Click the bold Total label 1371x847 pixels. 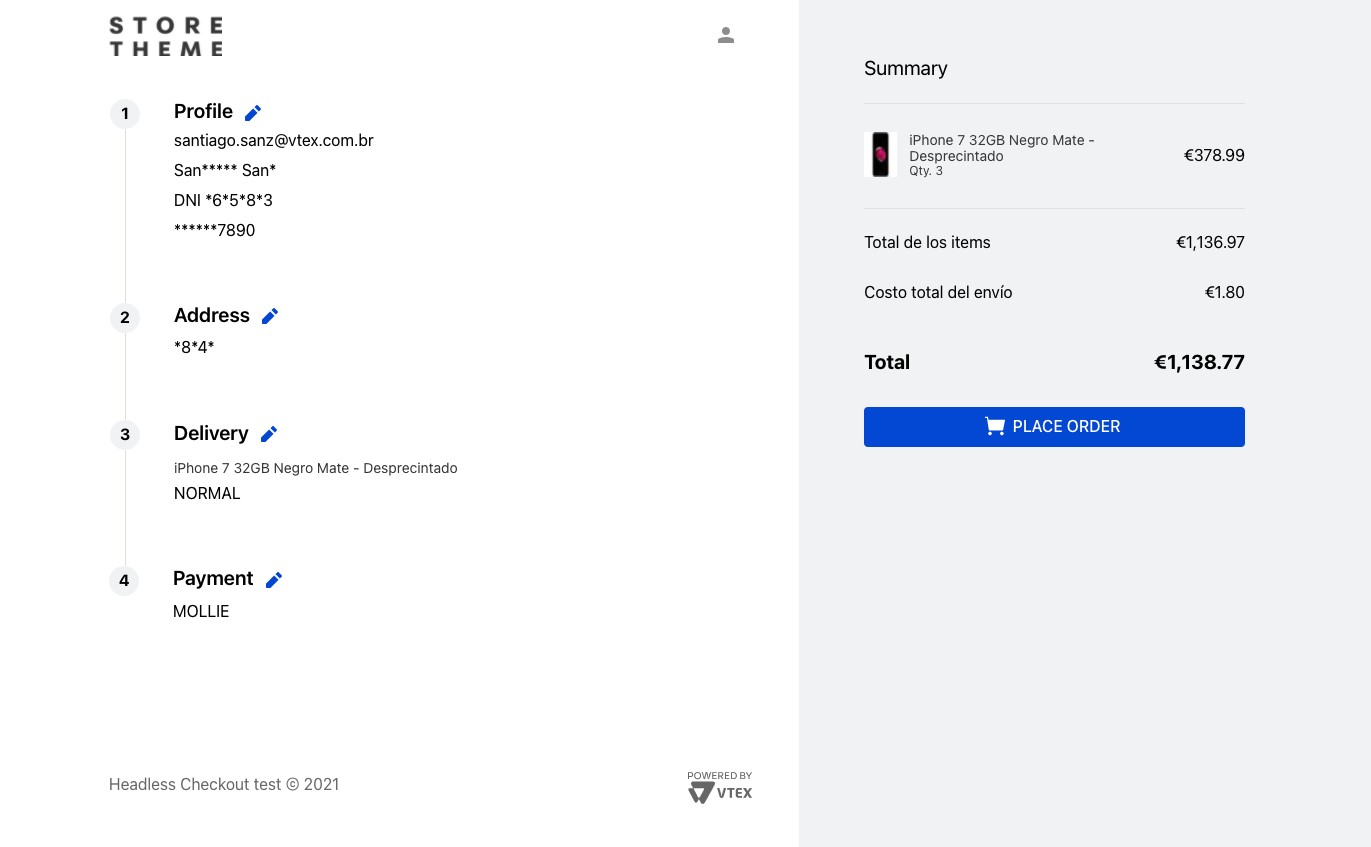pos(887,362)
